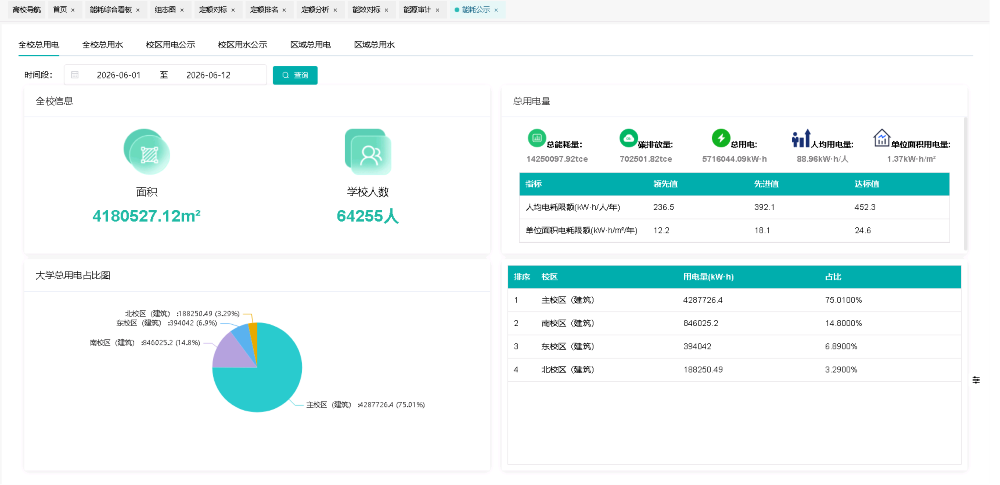Switch to the 能效对标 tab
1000x485 pixels.
pos(365,10)
